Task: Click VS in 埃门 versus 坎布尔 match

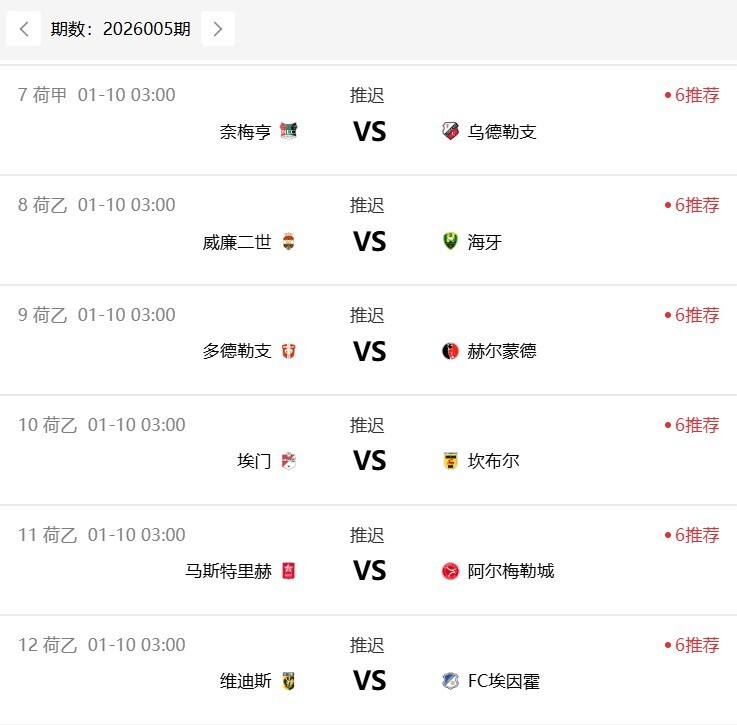Action: pyautogui.click(x=369, y=461)
